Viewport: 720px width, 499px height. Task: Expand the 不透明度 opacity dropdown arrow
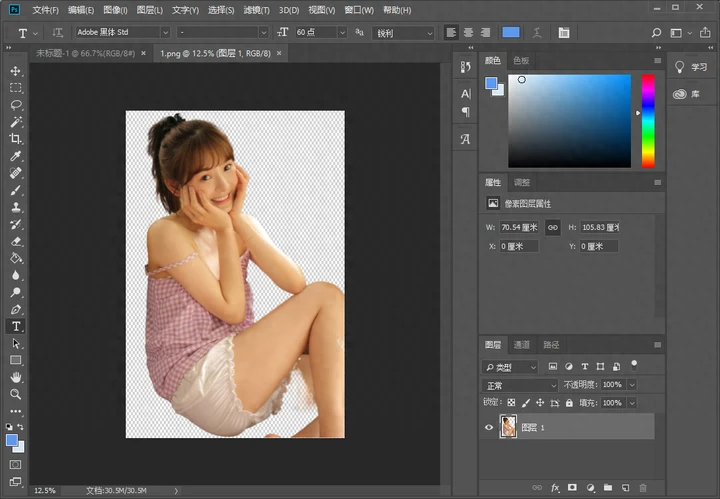pos(632,385)
